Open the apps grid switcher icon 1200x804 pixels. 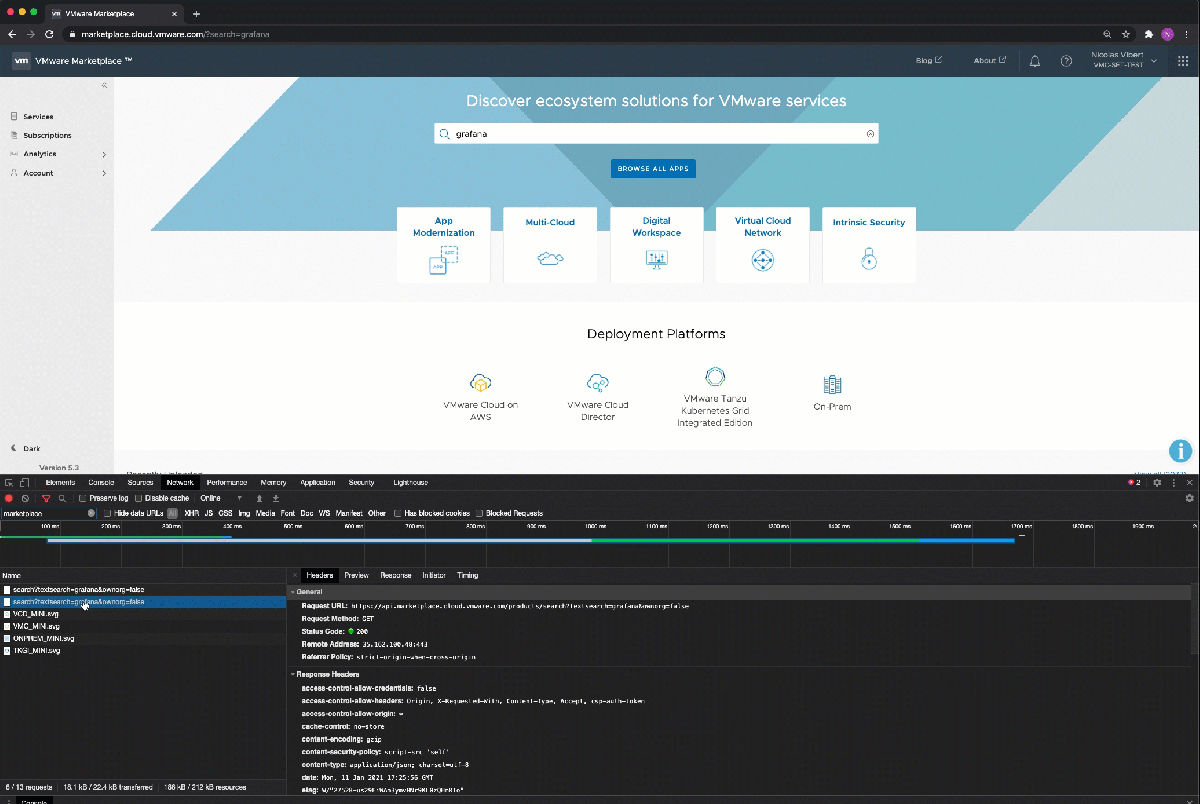point(1183,61)
